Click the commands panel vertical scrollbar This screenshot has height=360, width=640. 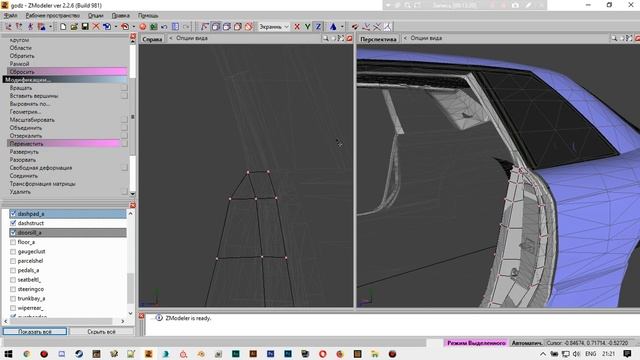(x=133, y=118)
